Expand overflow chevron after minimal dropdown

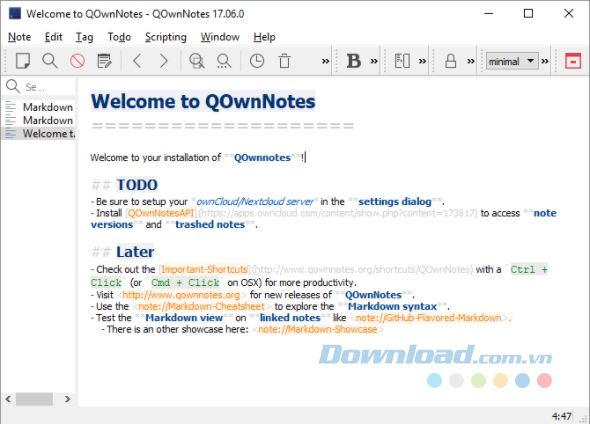click(545, 61)
